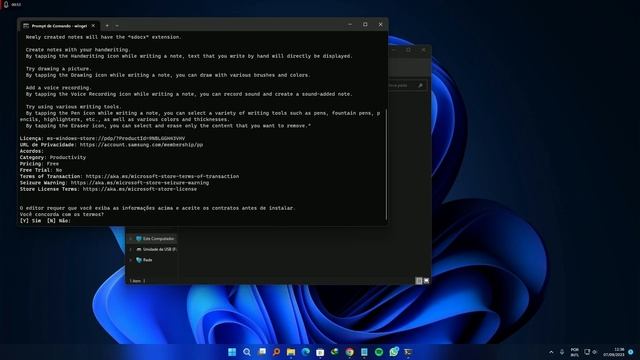Show hidden system tray icons
The width and height of the screenshot is (640, 360).
click(551, 352)
